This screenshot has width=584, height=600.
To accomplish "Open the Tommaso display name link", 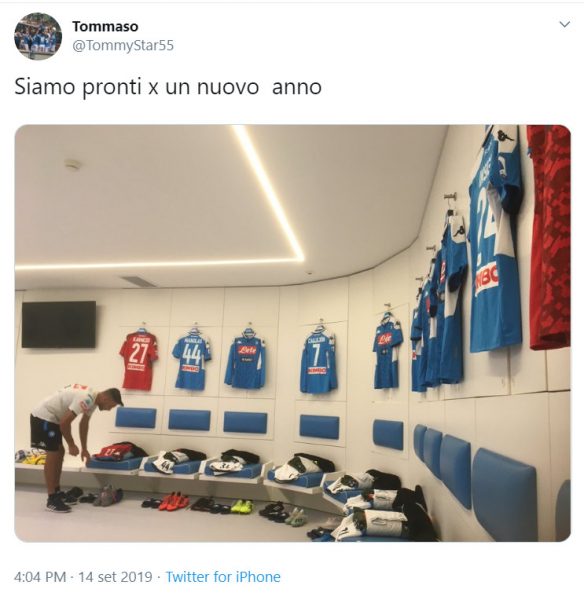I will pos(105,26).
